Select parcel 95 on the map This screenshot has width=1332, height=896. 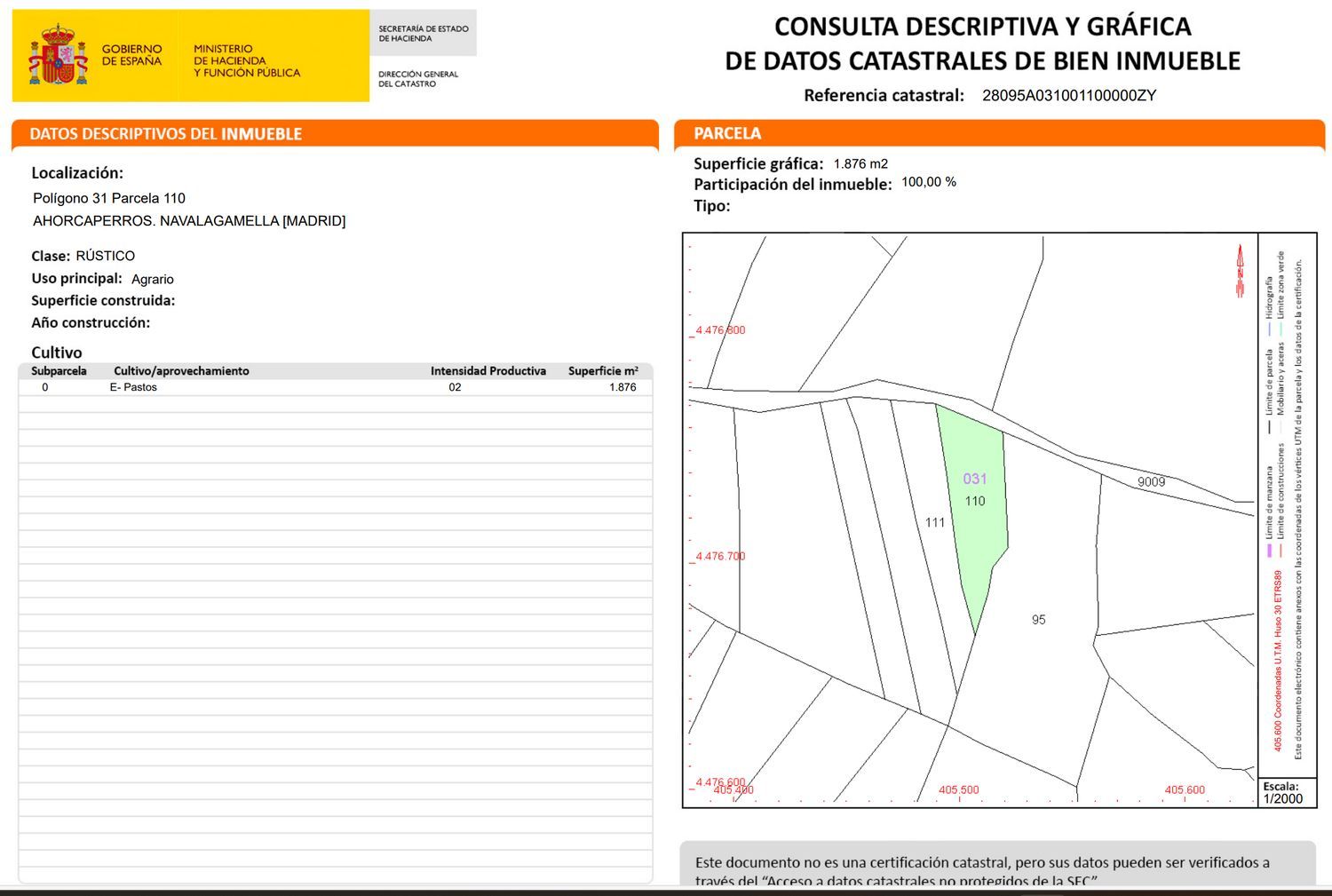[1038, 620]
